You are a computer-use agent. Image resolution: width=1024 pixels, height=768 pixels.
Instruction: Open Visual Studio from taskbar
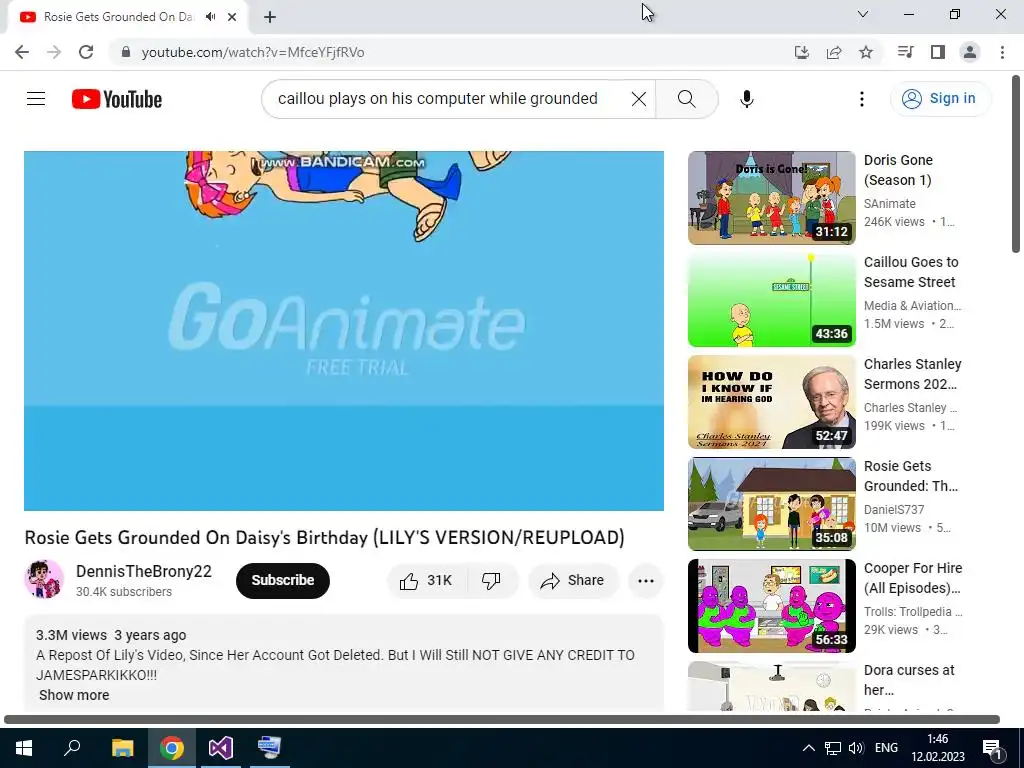pyautogui.click(x=221, y=748)
